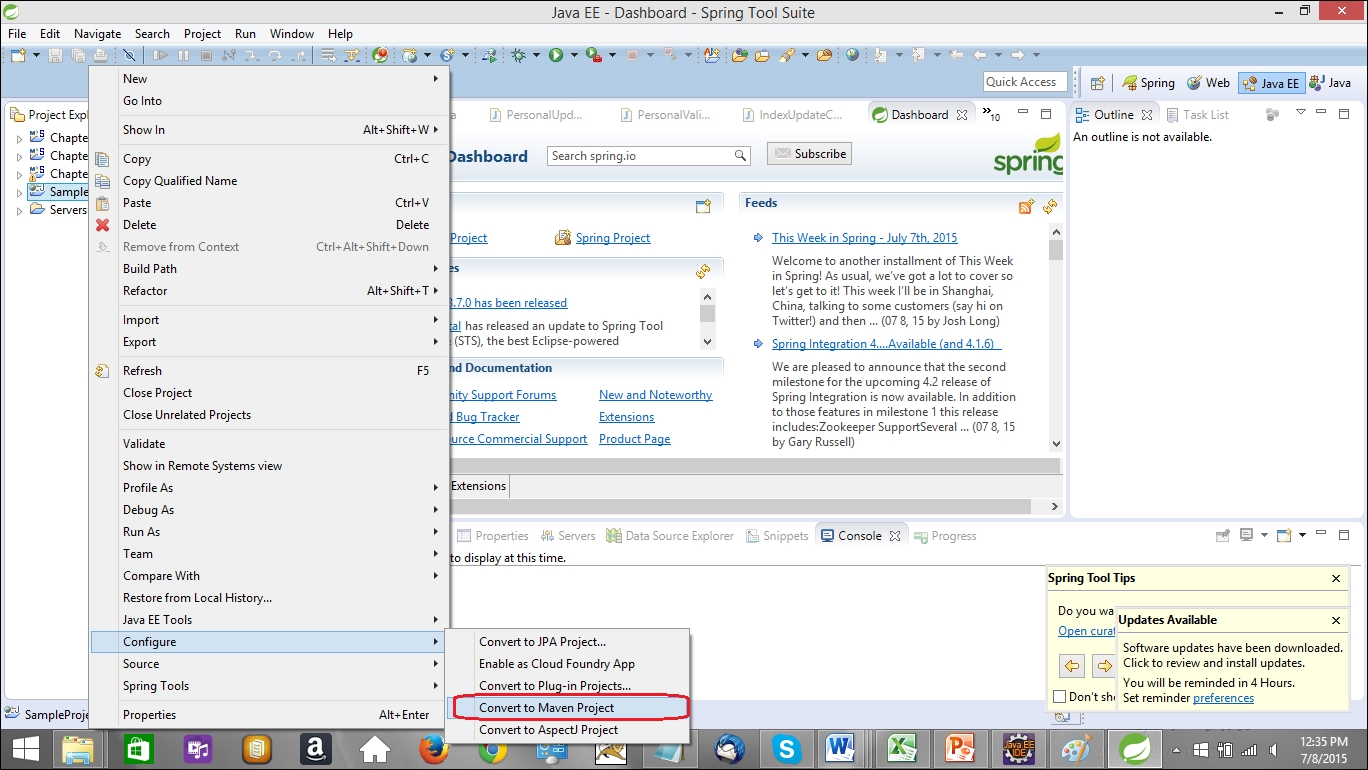
Task: Click the RSS feed icon in Feeds
Action: point(1026,207)
